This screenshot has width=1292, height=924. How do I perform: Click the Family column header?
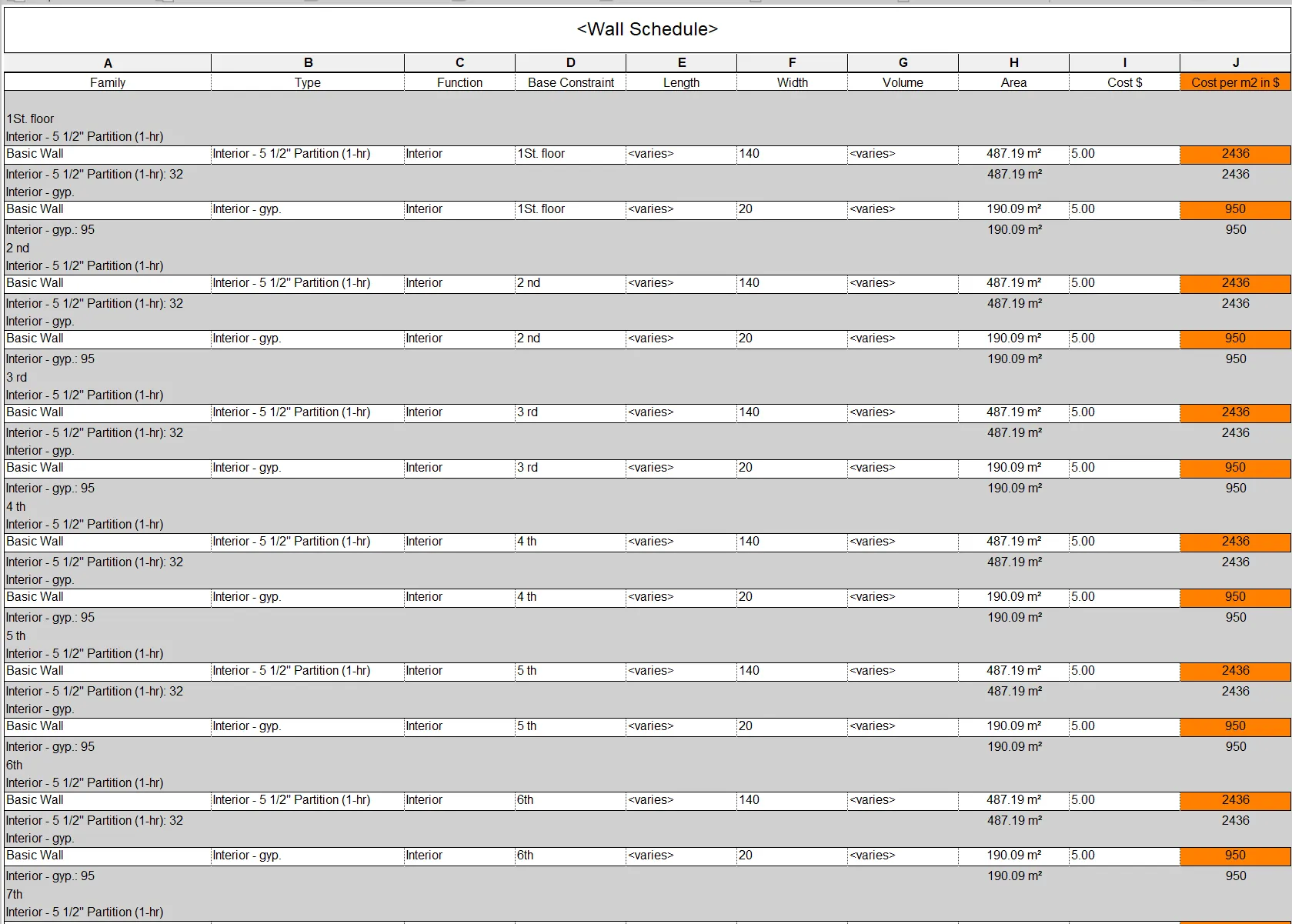(108, 82)
